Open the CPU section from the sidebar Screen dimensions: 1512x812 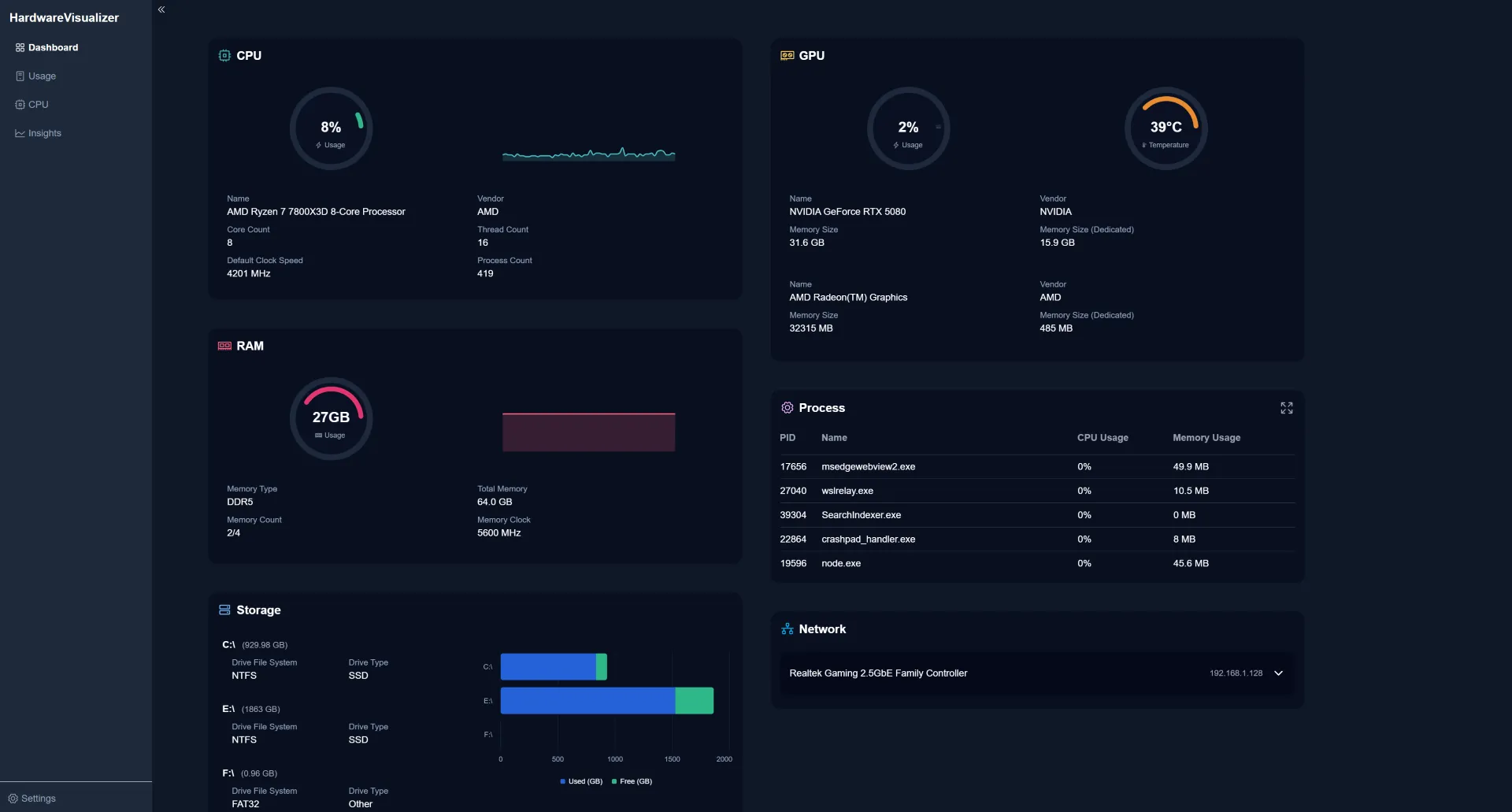point(38,104)
